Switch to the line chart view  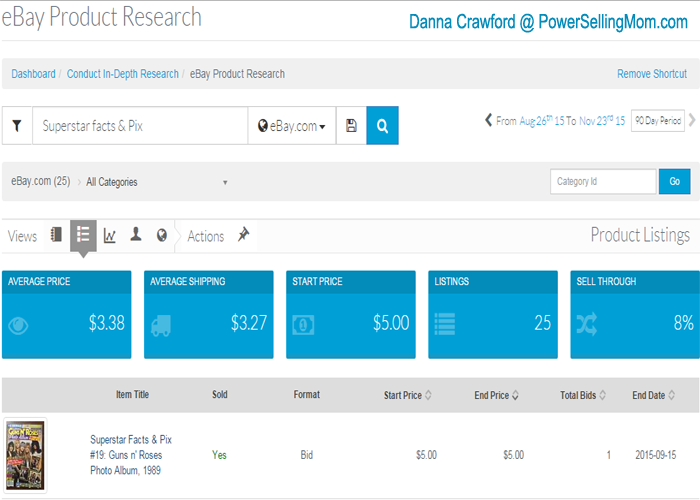109,236
